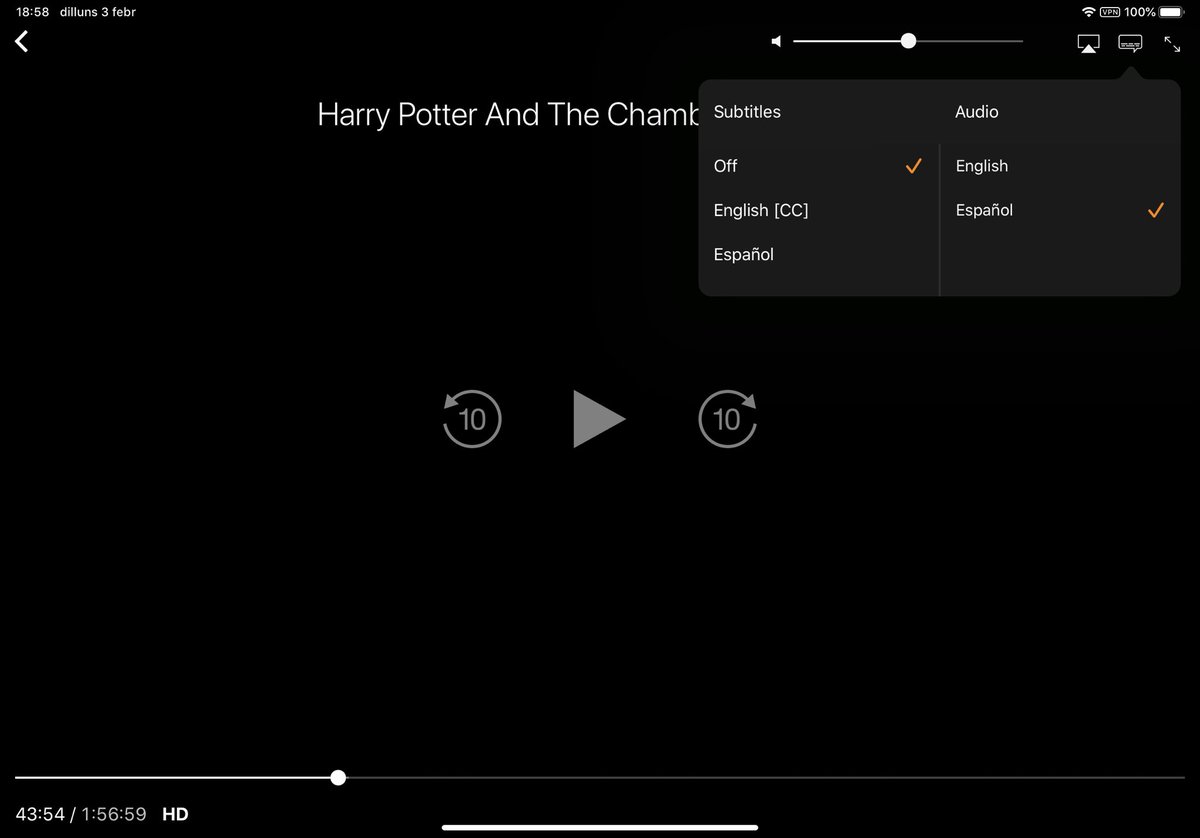This screenshot has width=1200, height=838.
Task: Click the status bar clock 18:58
Action: coord(33,12)
